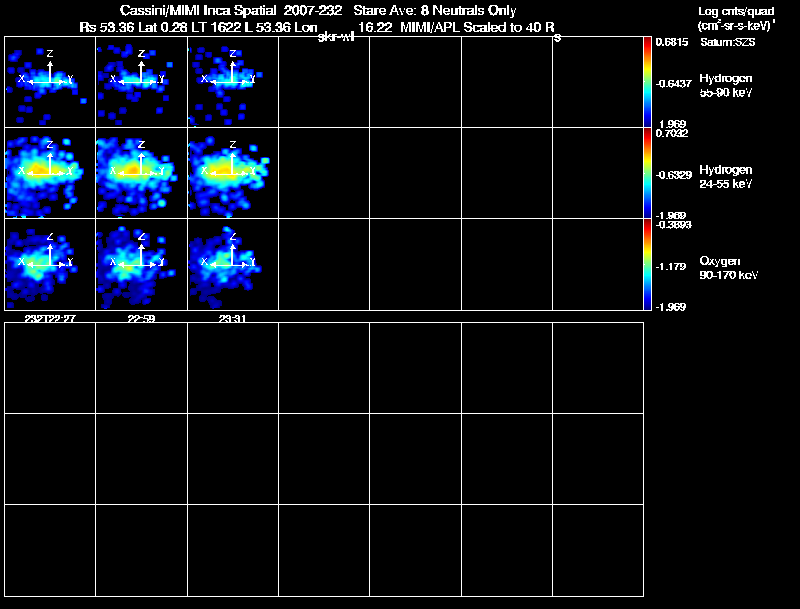Click the 'Rs 53.36 Lat 0.28' position text
800x609 pixels.
click(133, 27)
